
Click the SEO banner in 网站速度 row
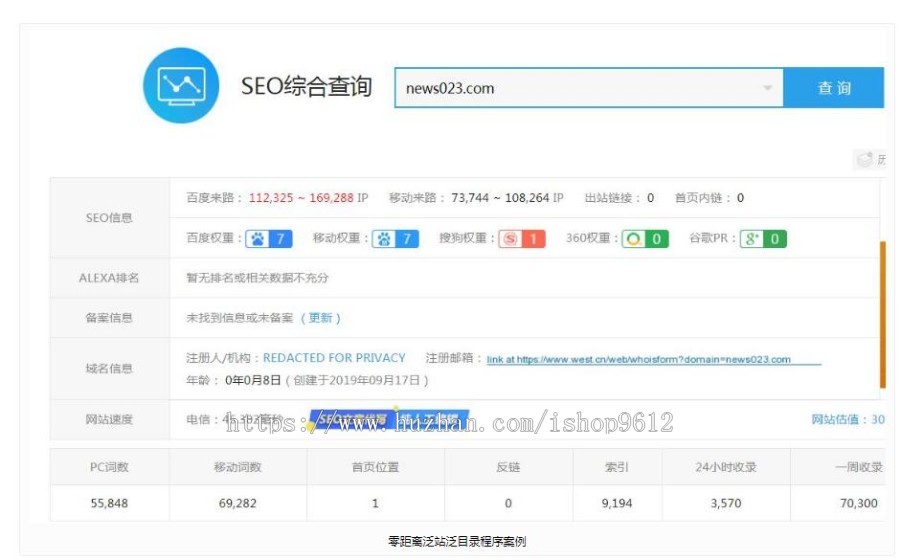[x=389, y=419]
